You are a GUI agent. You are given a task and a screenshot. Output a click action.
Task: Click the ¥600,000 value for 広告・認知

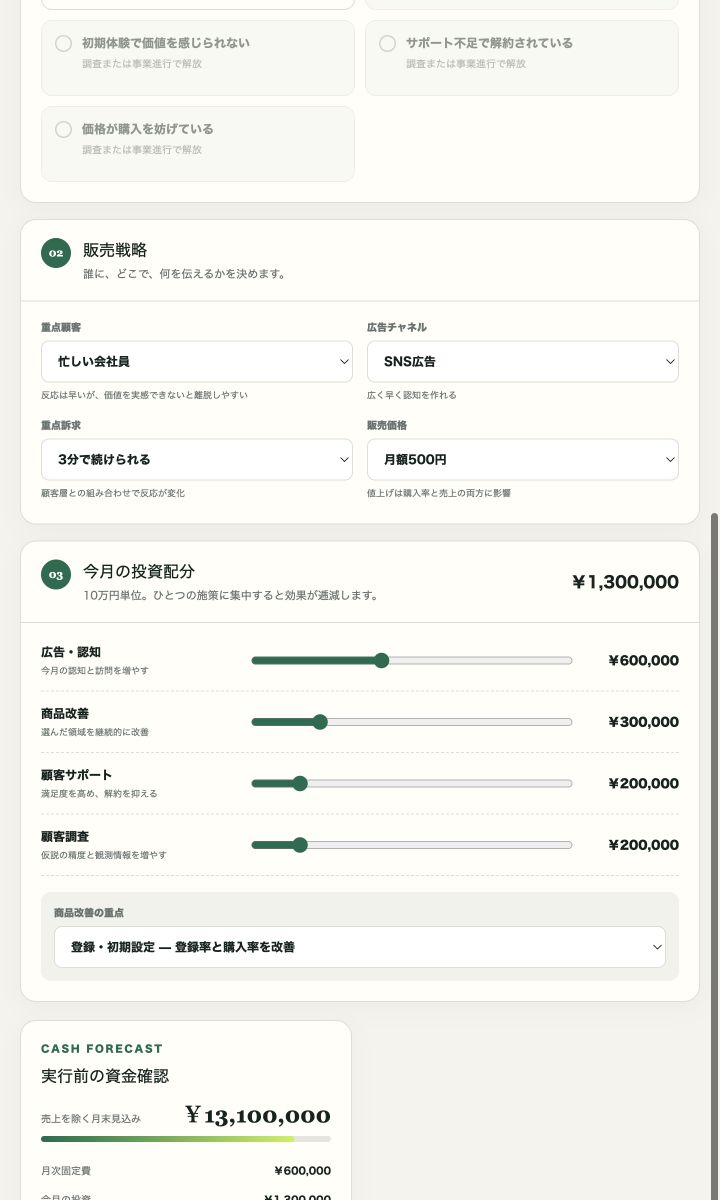point(643,660)
